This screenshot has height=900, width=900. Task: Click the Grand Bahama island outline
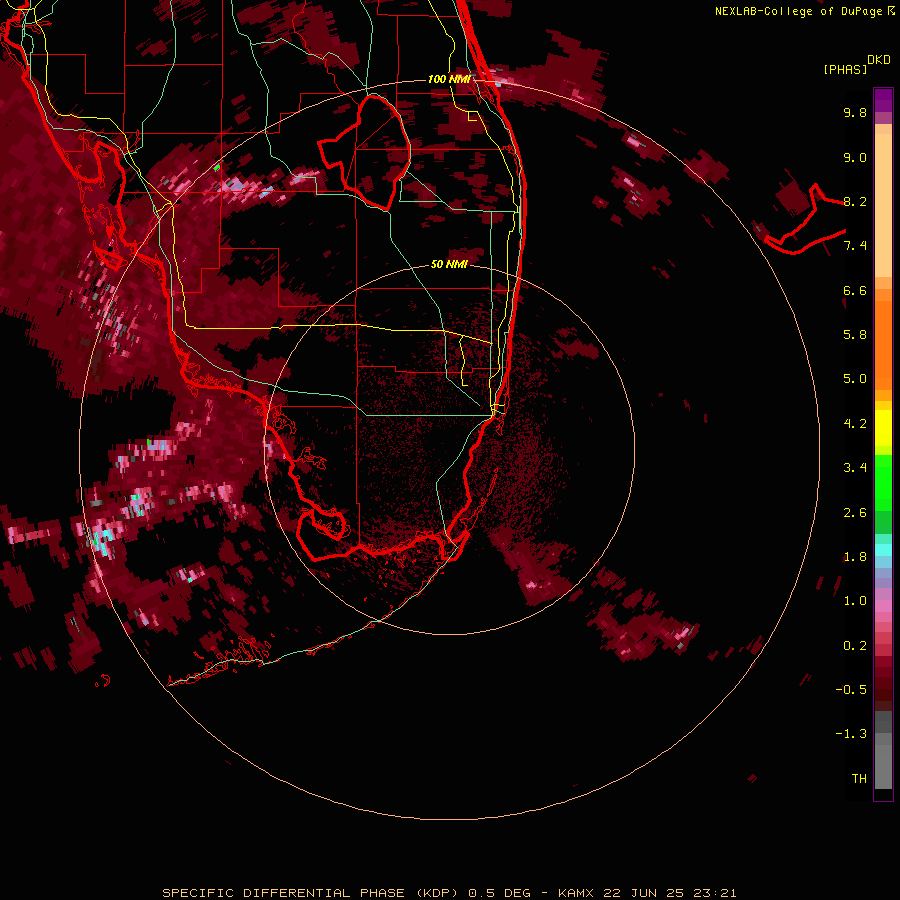click(x=805, y=220)
